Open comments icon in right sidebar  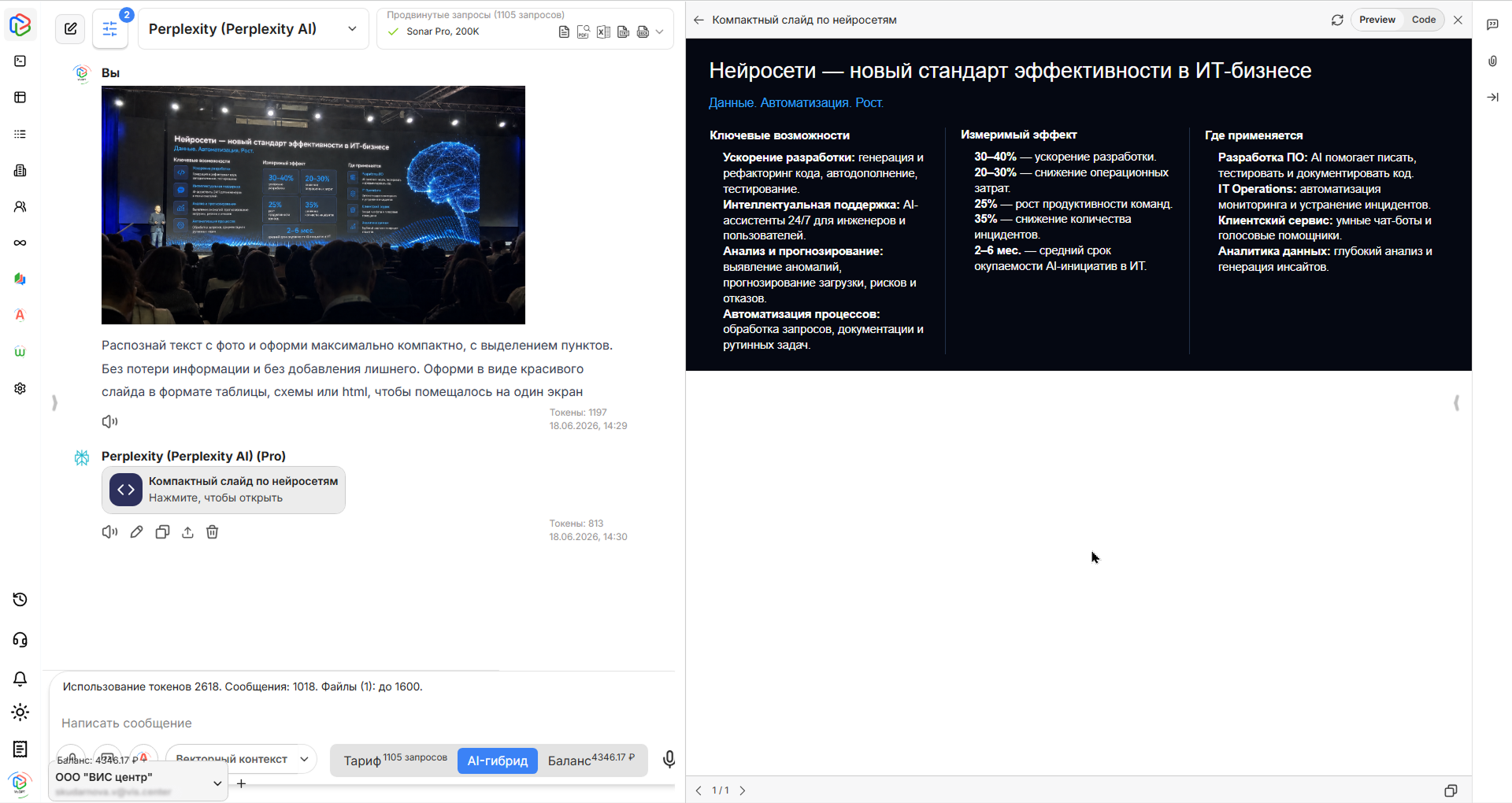tap(1492, 25)
